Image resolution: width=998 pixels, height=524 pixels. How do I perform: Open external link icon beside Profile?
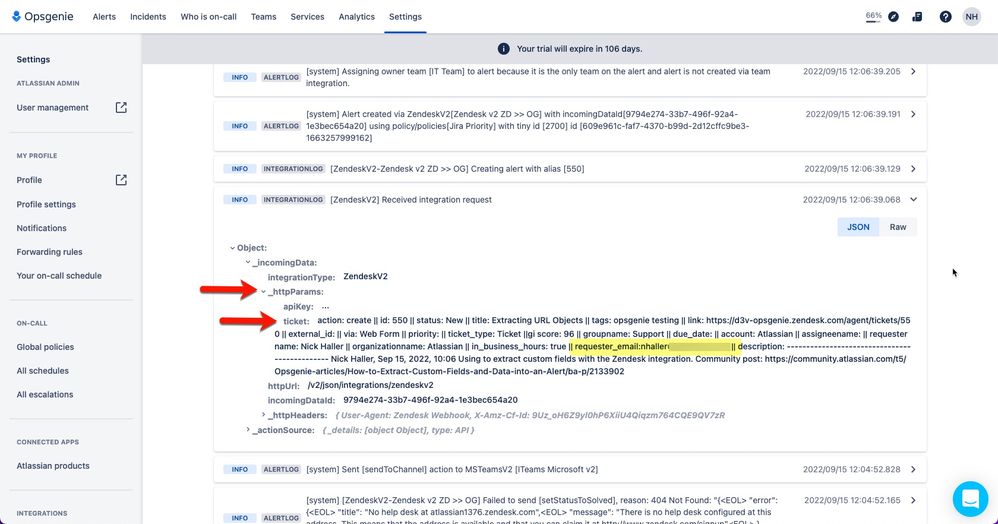121,180
